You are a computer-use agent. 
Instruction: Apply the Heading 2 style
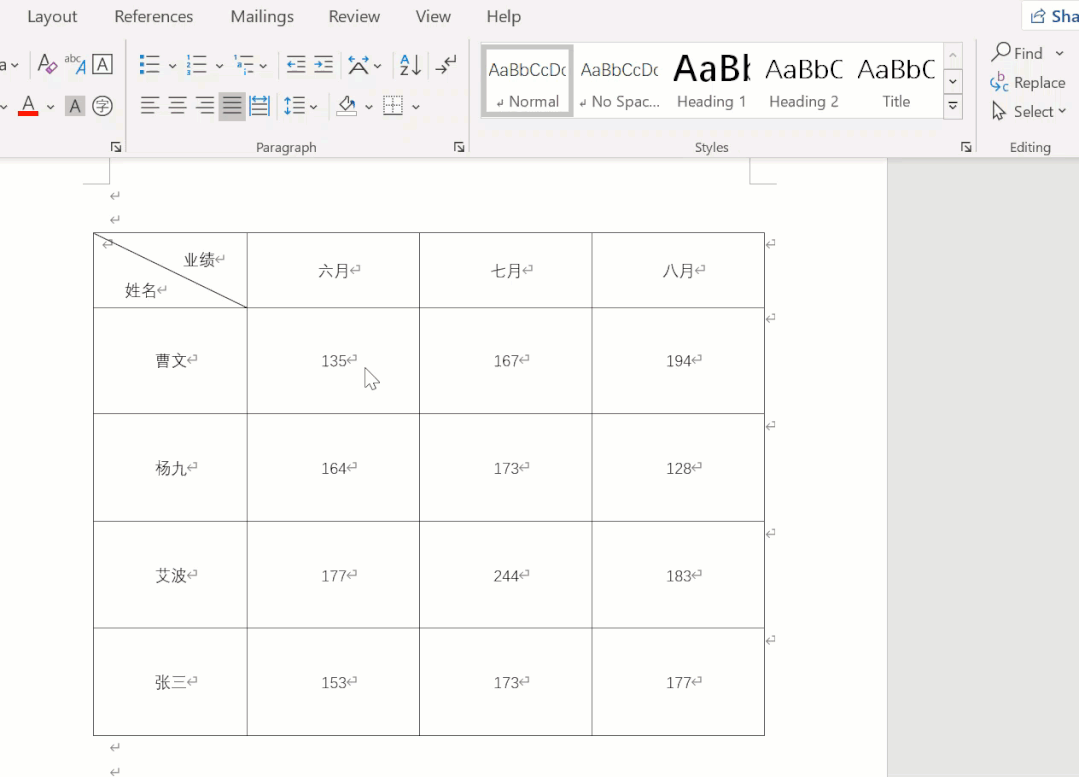[804, 81]
